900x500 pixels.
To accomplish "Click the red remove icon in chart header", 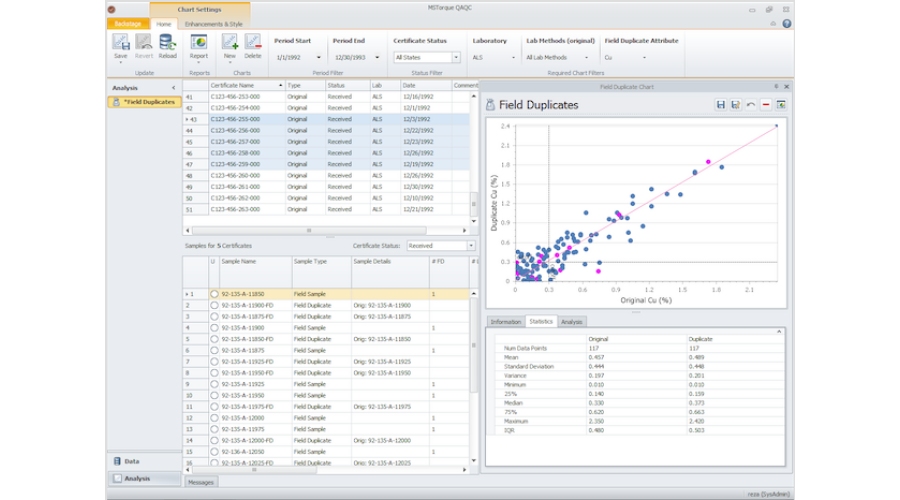I will 766,104.
